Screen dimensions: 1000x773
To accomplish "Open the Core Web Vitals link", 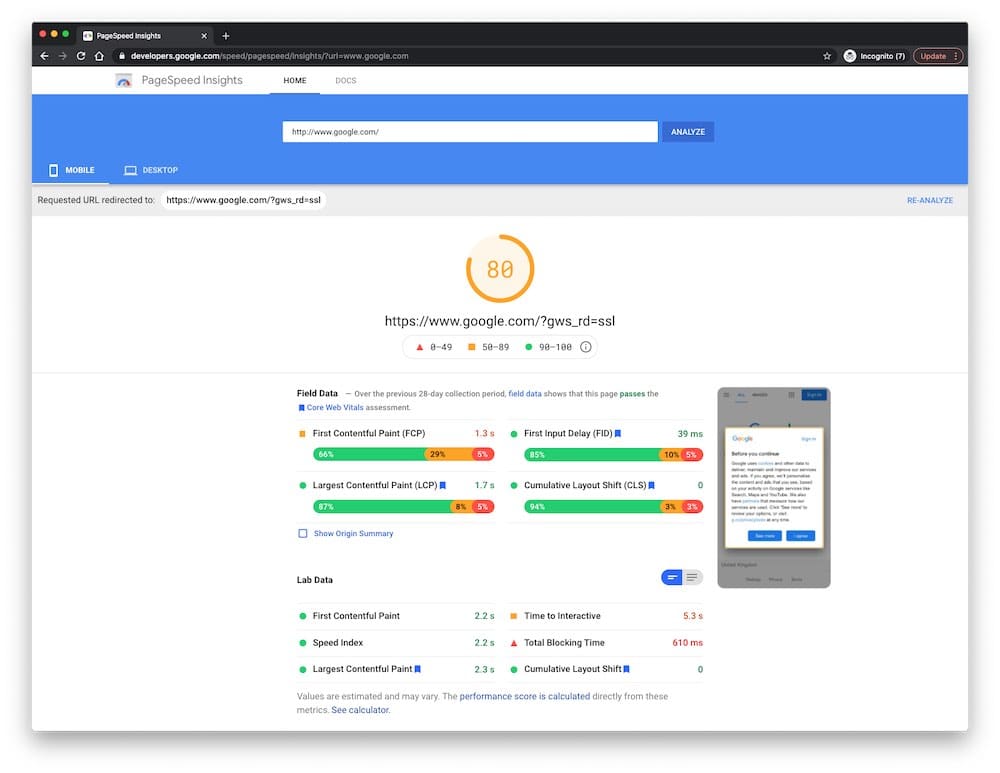I will (335, 408).
